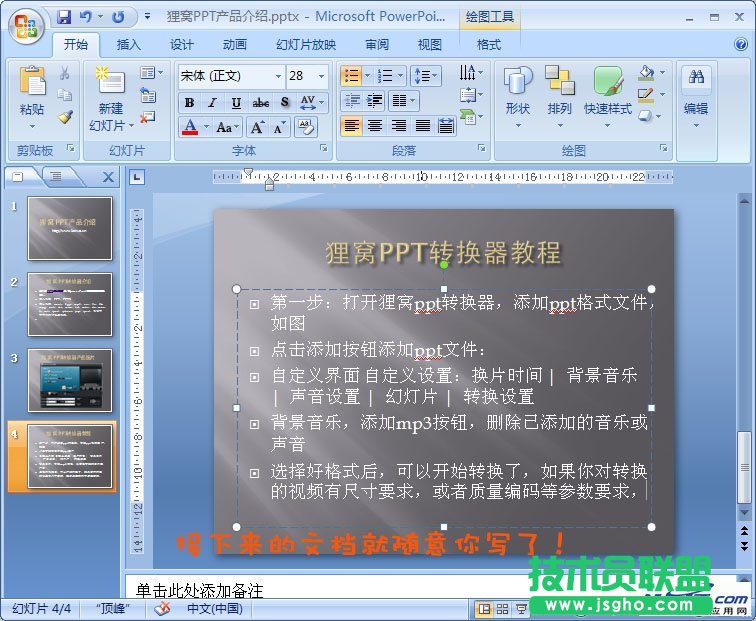The height and width of the screenshot is (621, 756).
Task: Delete the current slide
Action: [x=148, y=117]
